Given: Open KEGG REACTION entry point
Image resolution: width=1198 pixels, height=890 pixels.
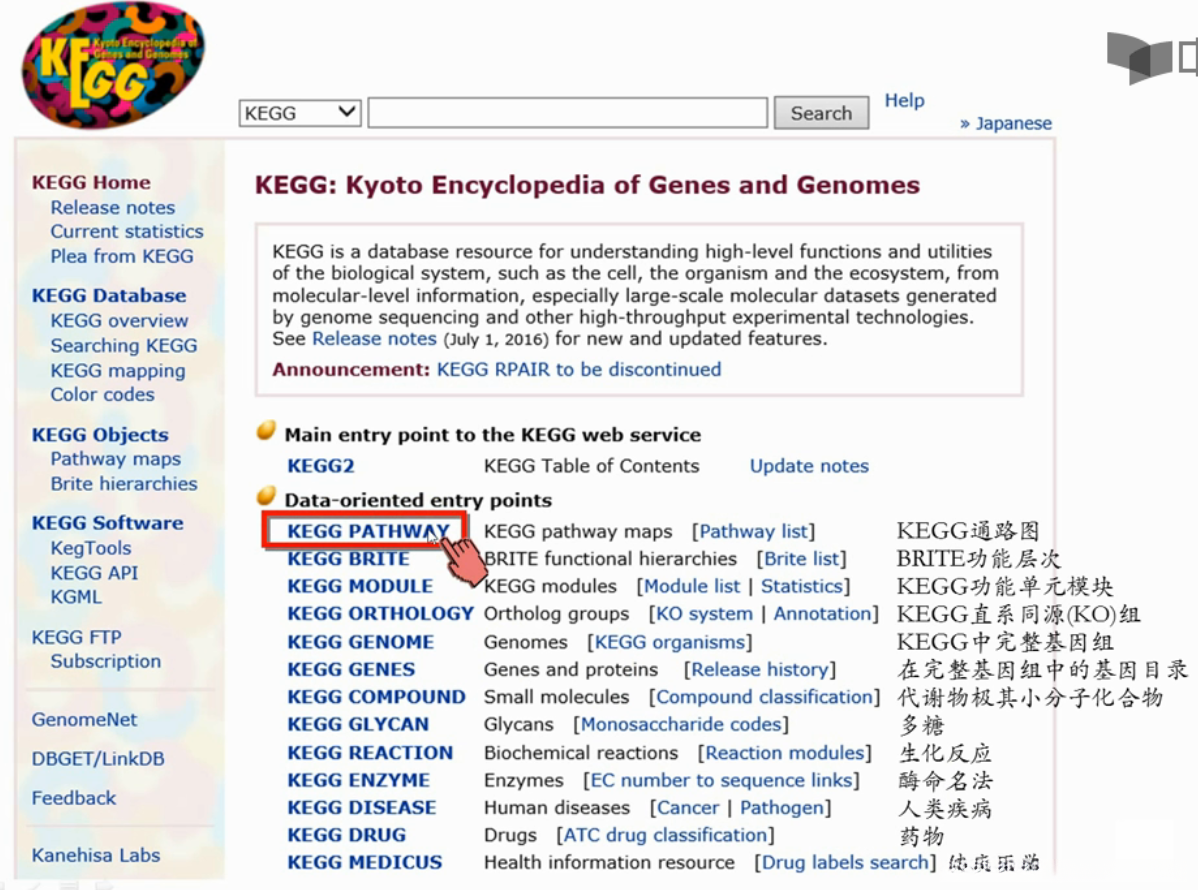Looking at the screenshot, I should (x=370, y=752).
